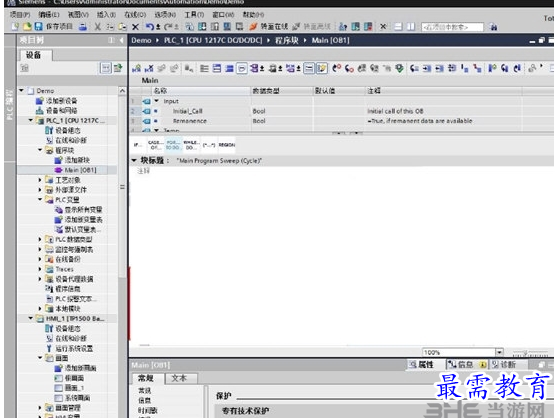Click the 添加新块 icon under 程序块

click(x=58, y=160)
